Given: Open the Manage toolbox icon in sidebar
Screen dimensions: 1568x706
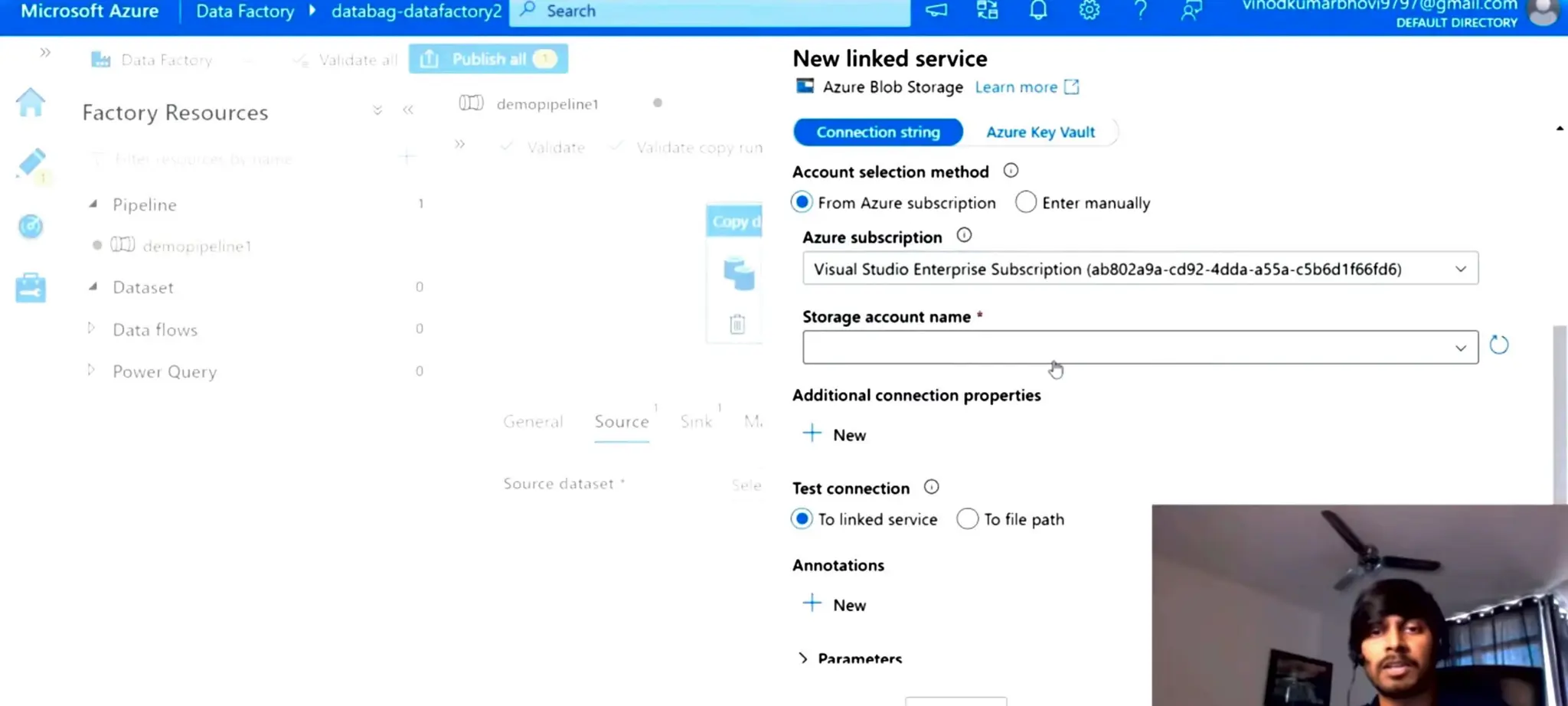Looking at the screenshot, I should pyautogui.click(x=31, y=288).
